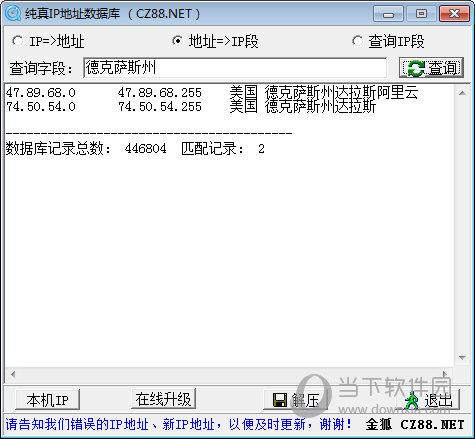Click the 解压 button with floppy icon
The width and height of the screenshot is (475, 439).
click(296, 399)
